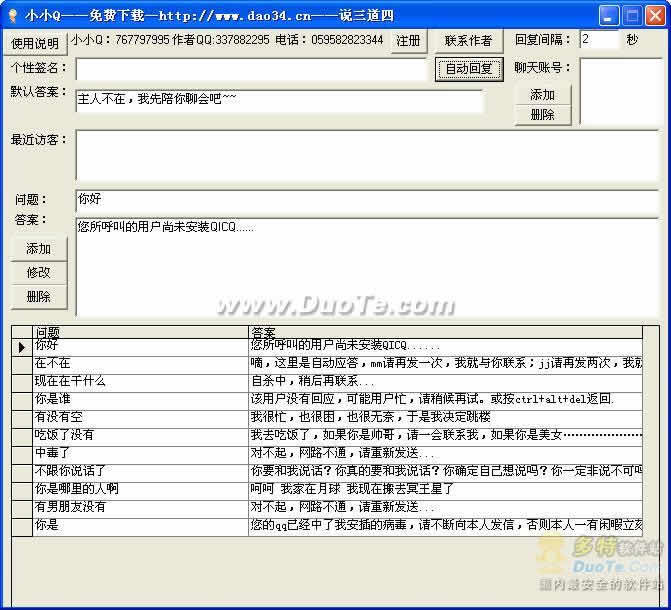Screen dimensions: 671x610
Task: Click the row selector arrow beside 你好
Action: [22, 346]
